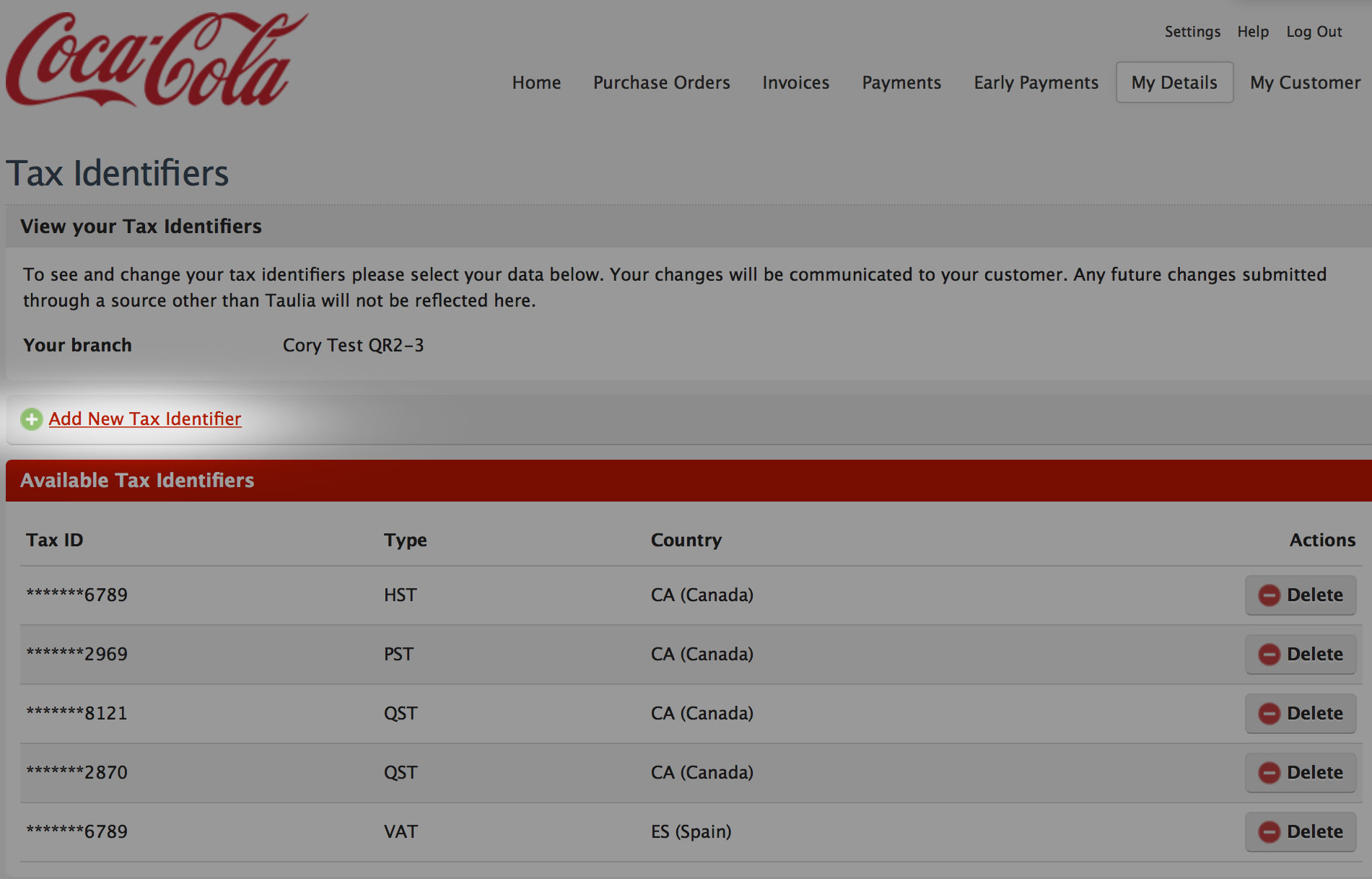Click red minus icon for ID ending 2870
The image size is (1372, 879).
pos(1269,773)
